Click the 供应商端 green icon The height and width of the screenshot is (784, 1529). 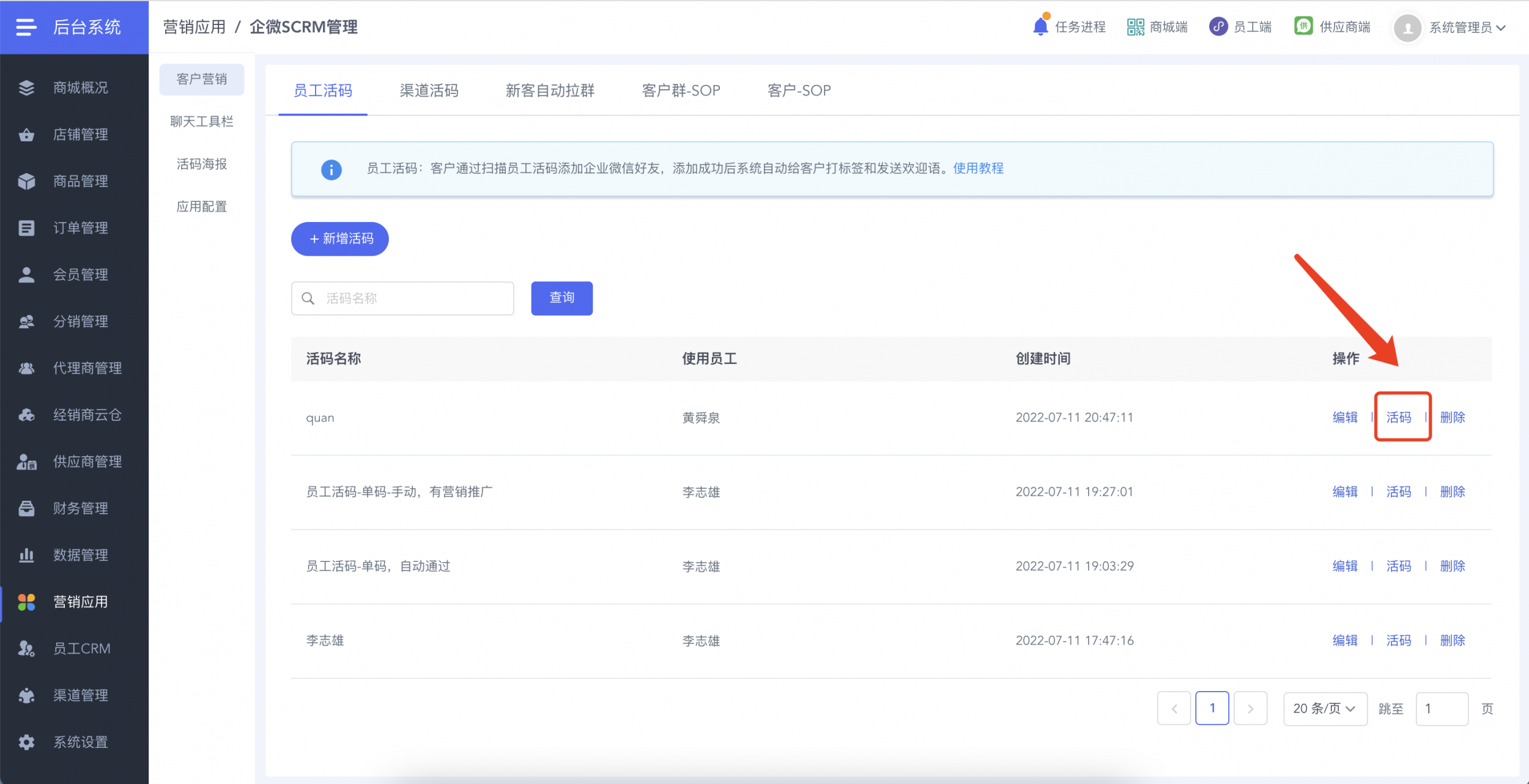1303,26
